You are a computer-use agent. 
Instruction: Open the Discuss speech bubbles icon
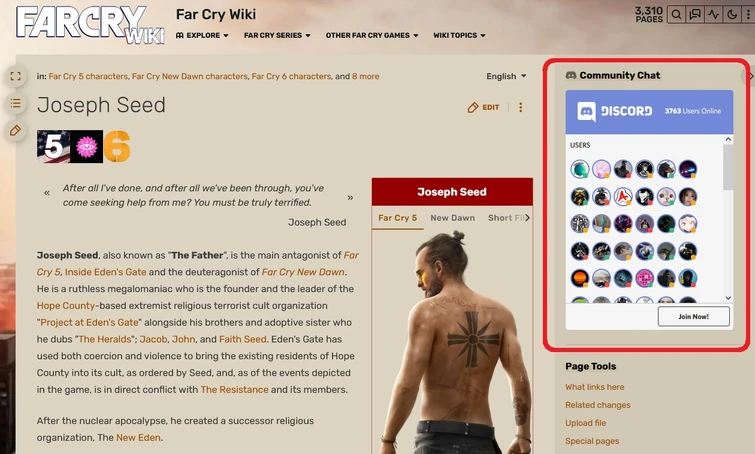[695, 14]
